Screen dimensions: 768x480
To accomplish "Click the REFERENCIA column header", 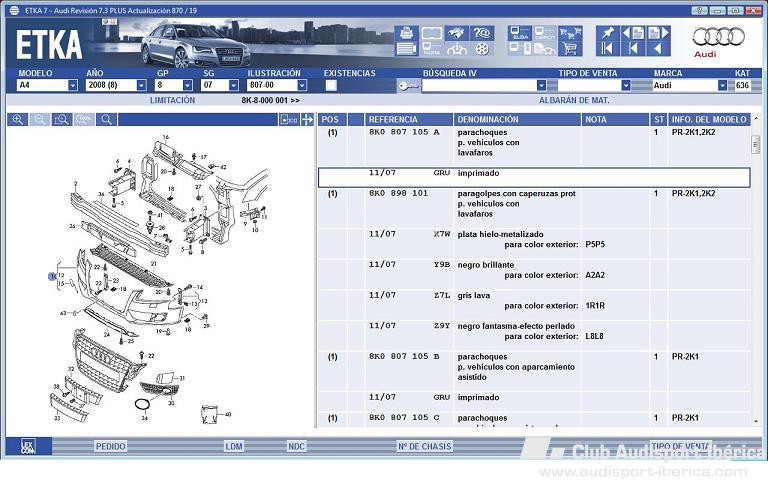I will 408,120.
